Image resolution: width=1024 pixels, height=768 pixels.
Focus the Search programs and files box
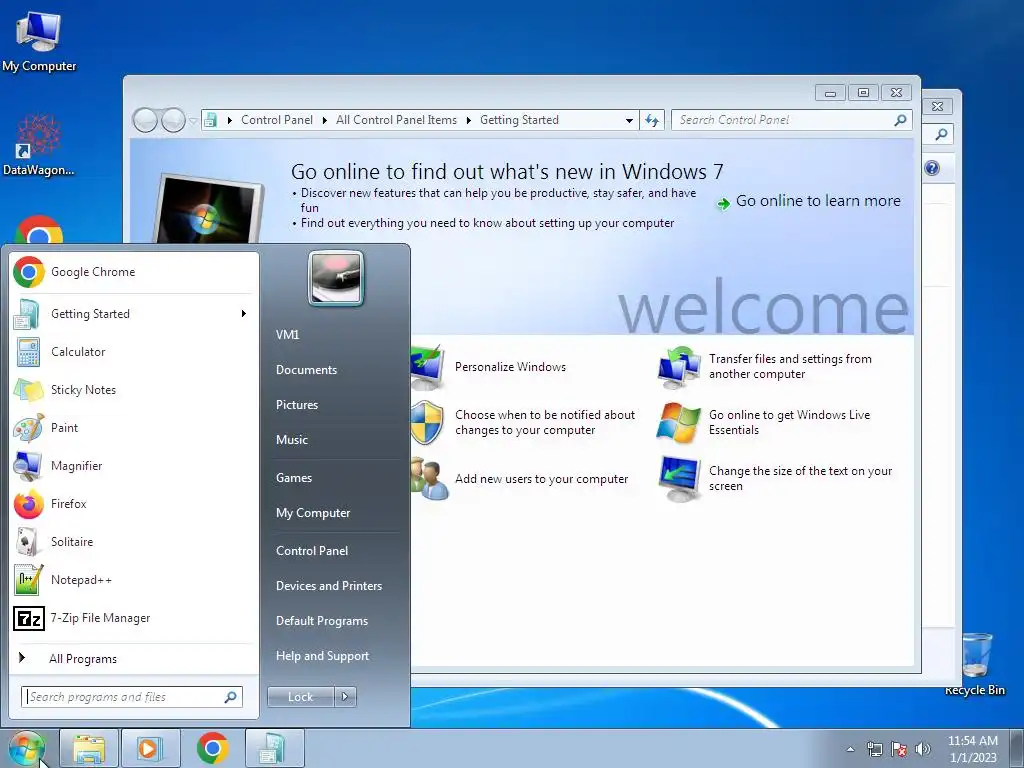click(131, 697)
